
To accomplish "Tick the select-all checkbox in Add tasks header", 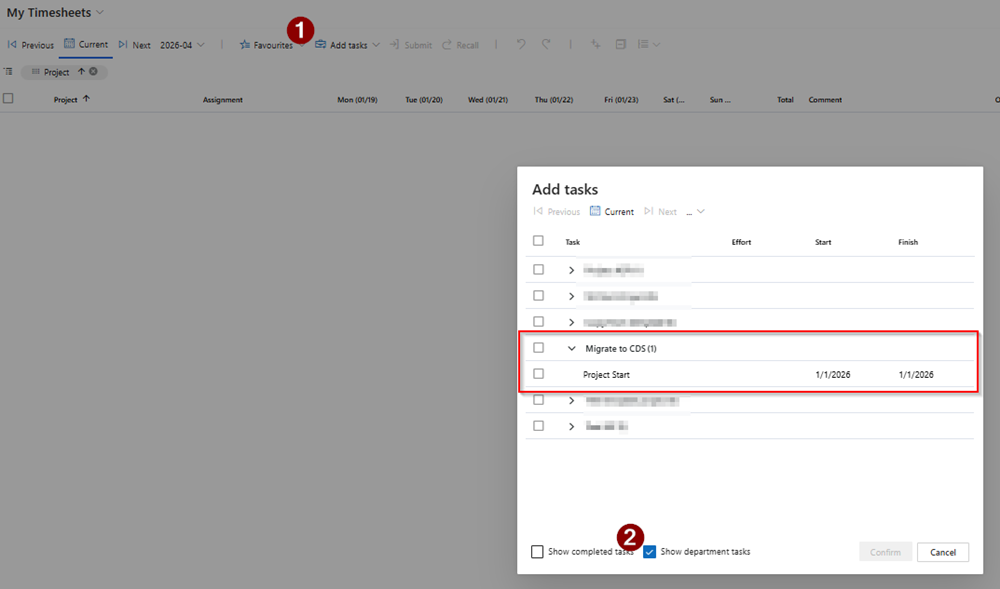I will (x=538, y=240).
